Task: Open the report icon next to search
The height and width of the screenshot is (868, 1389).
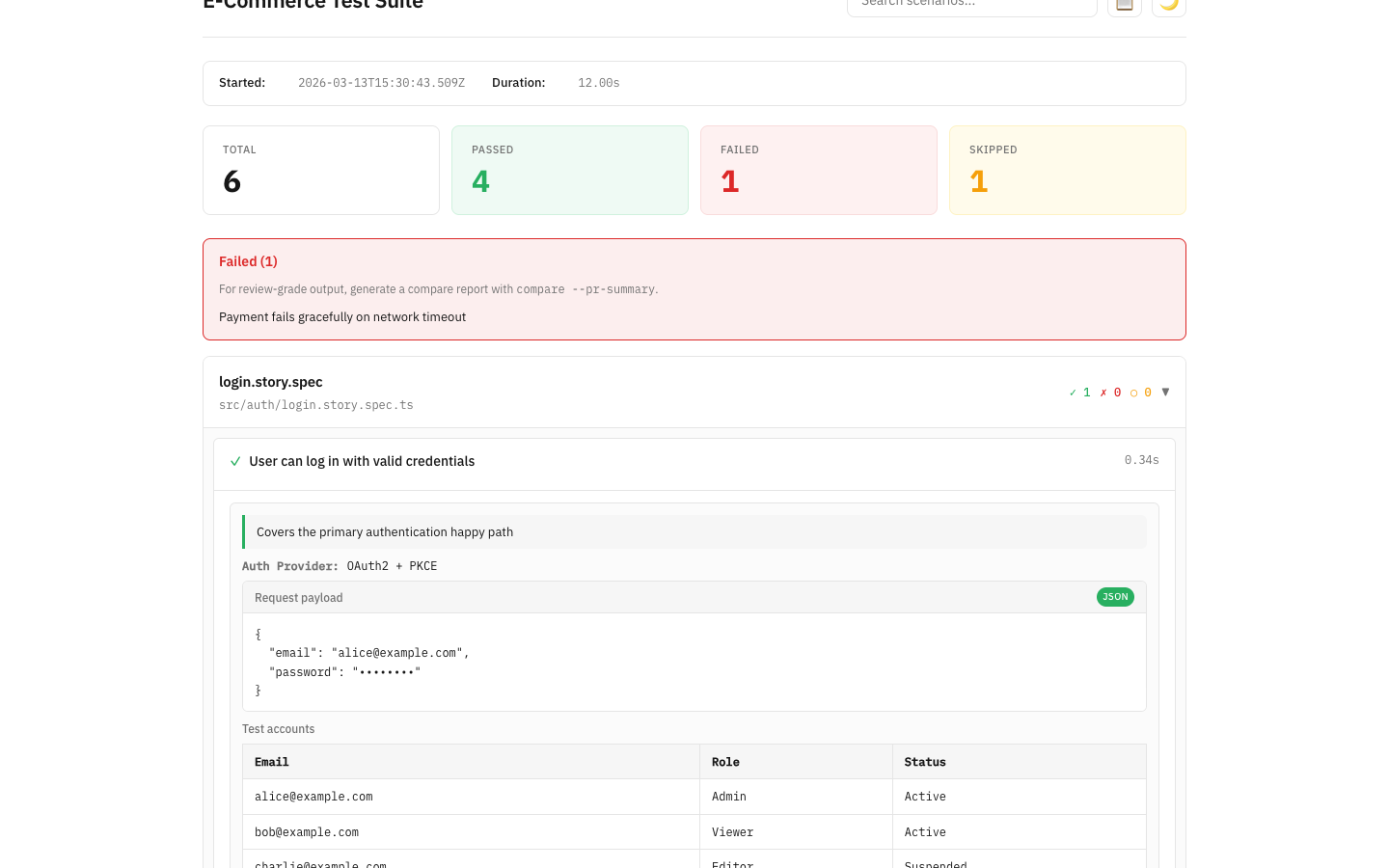Action: coord(1124,6)
